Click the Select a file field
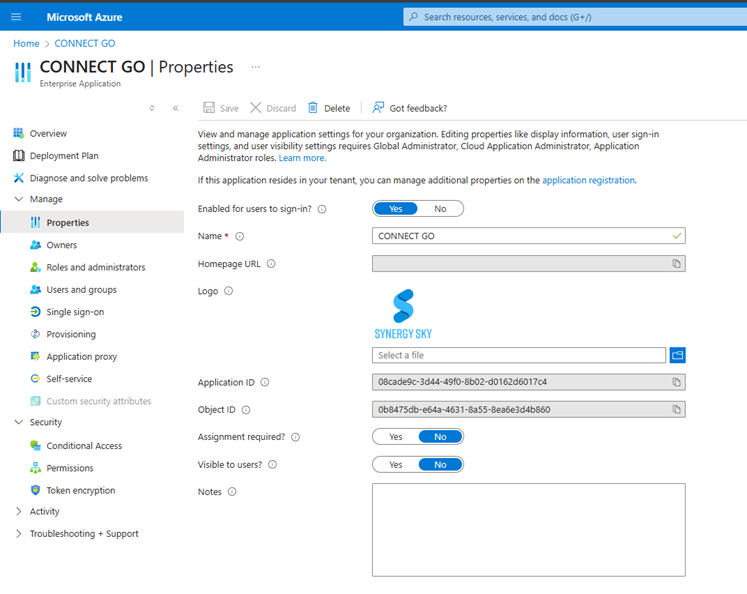This screenshot has height=594, width=747. click(x=519, y=355)
